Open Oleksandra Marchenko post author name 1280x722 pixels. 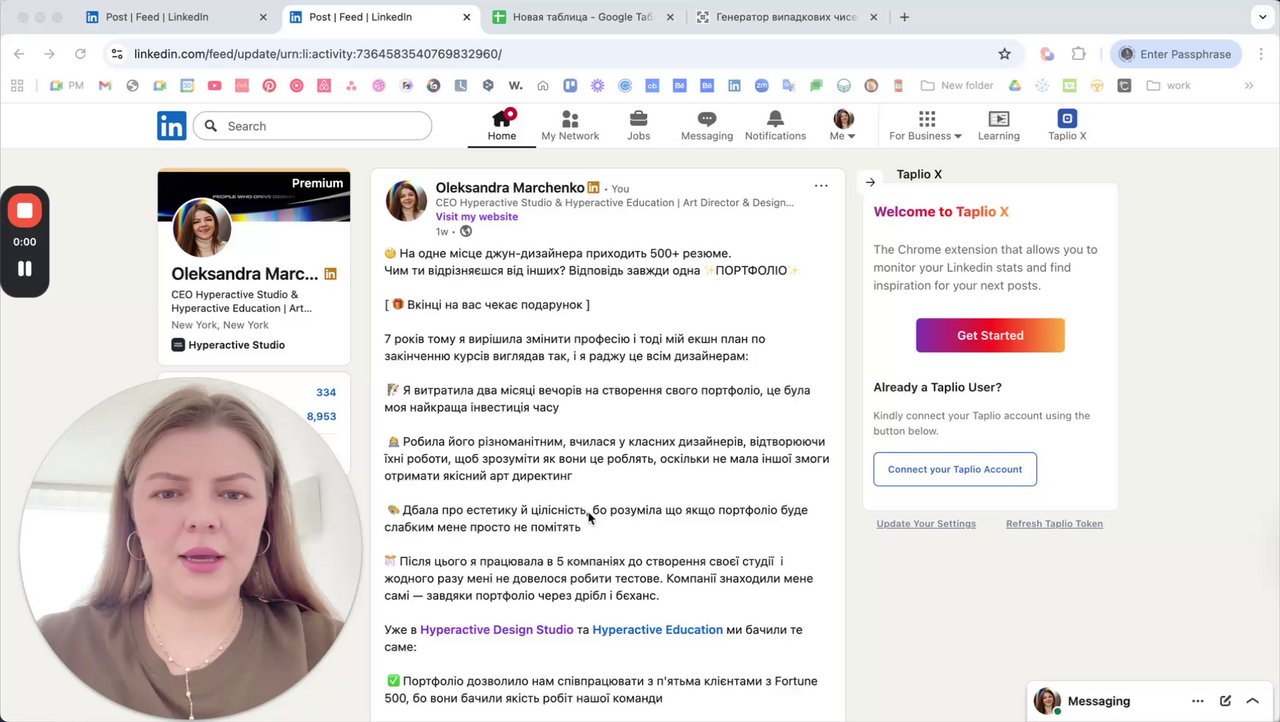point(509,188)
